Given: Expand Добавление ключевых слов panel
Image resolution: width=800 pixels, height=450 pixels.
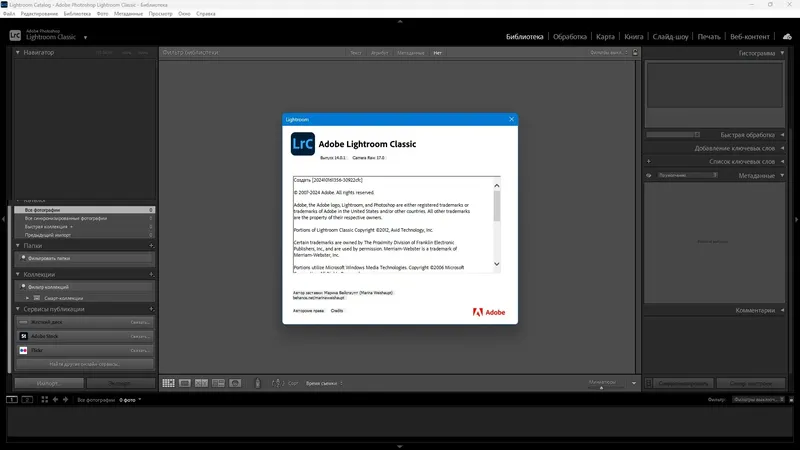Looking at the screenshot, I should pyautogui.click(x=782, y=148).
